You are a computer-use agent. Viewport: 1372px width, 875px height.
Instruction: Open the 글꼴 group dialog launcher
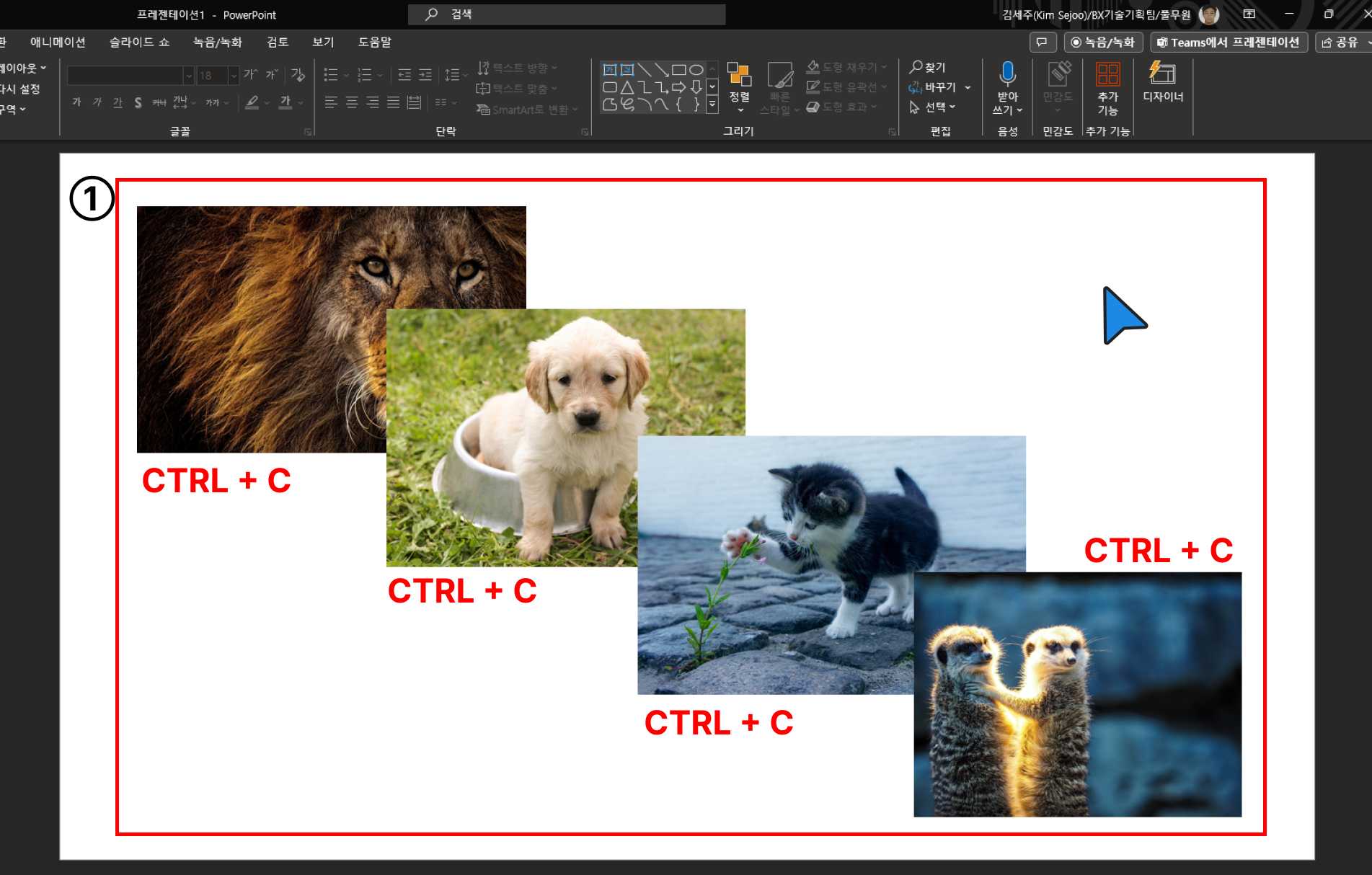point(308,132)
